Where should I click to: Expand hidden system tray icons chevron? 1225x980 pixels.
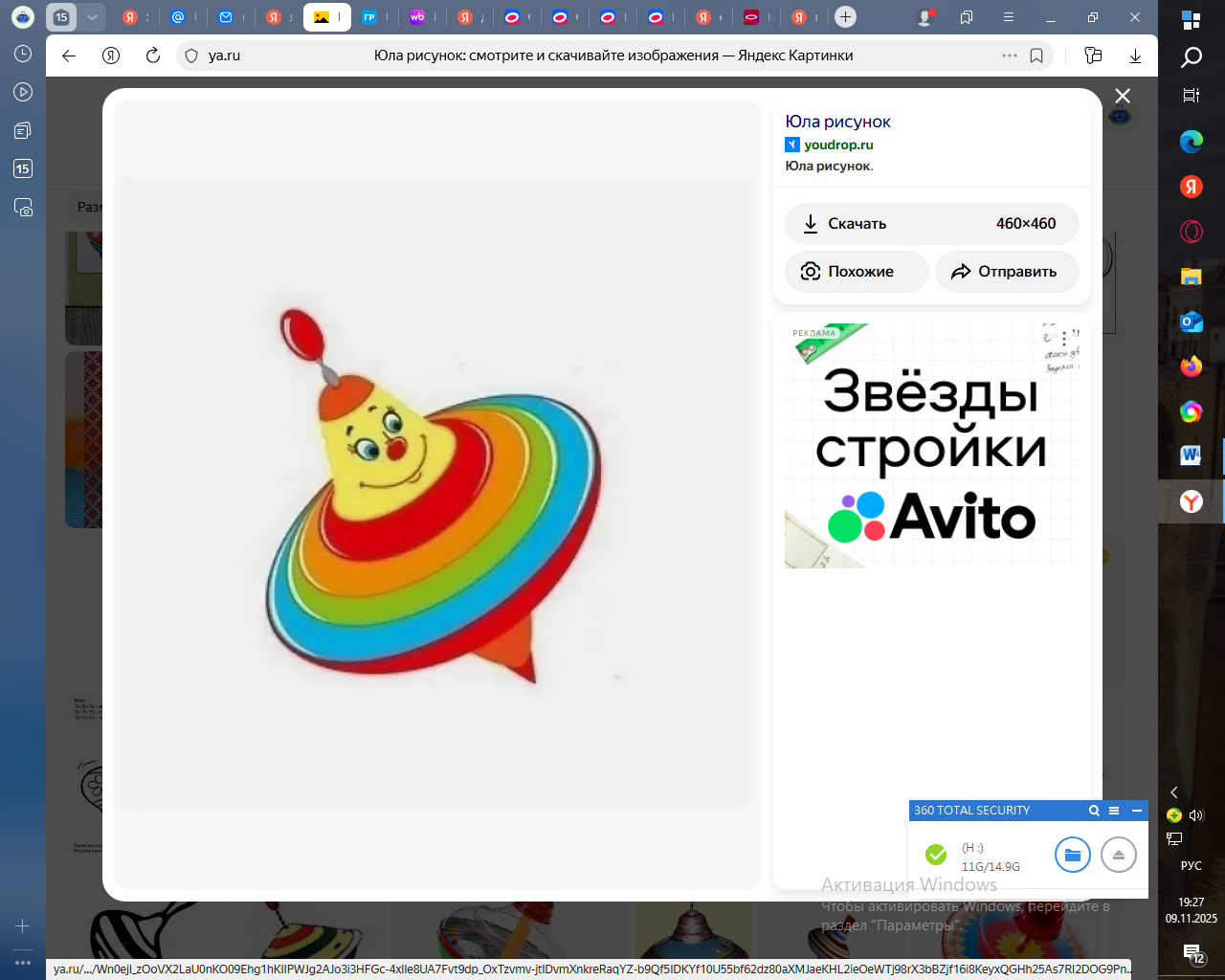1174,792
